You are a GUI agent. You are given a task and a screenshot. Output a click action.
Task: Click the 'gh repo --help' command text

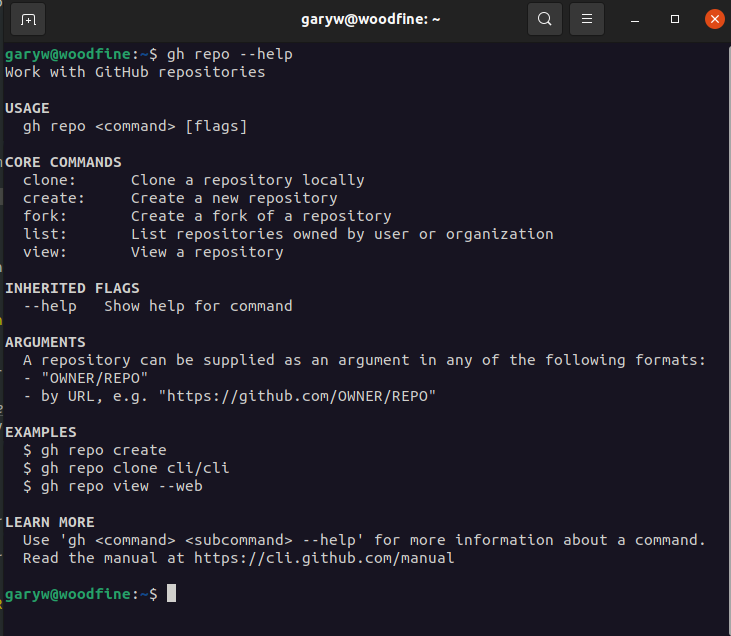tap(230, 55)
